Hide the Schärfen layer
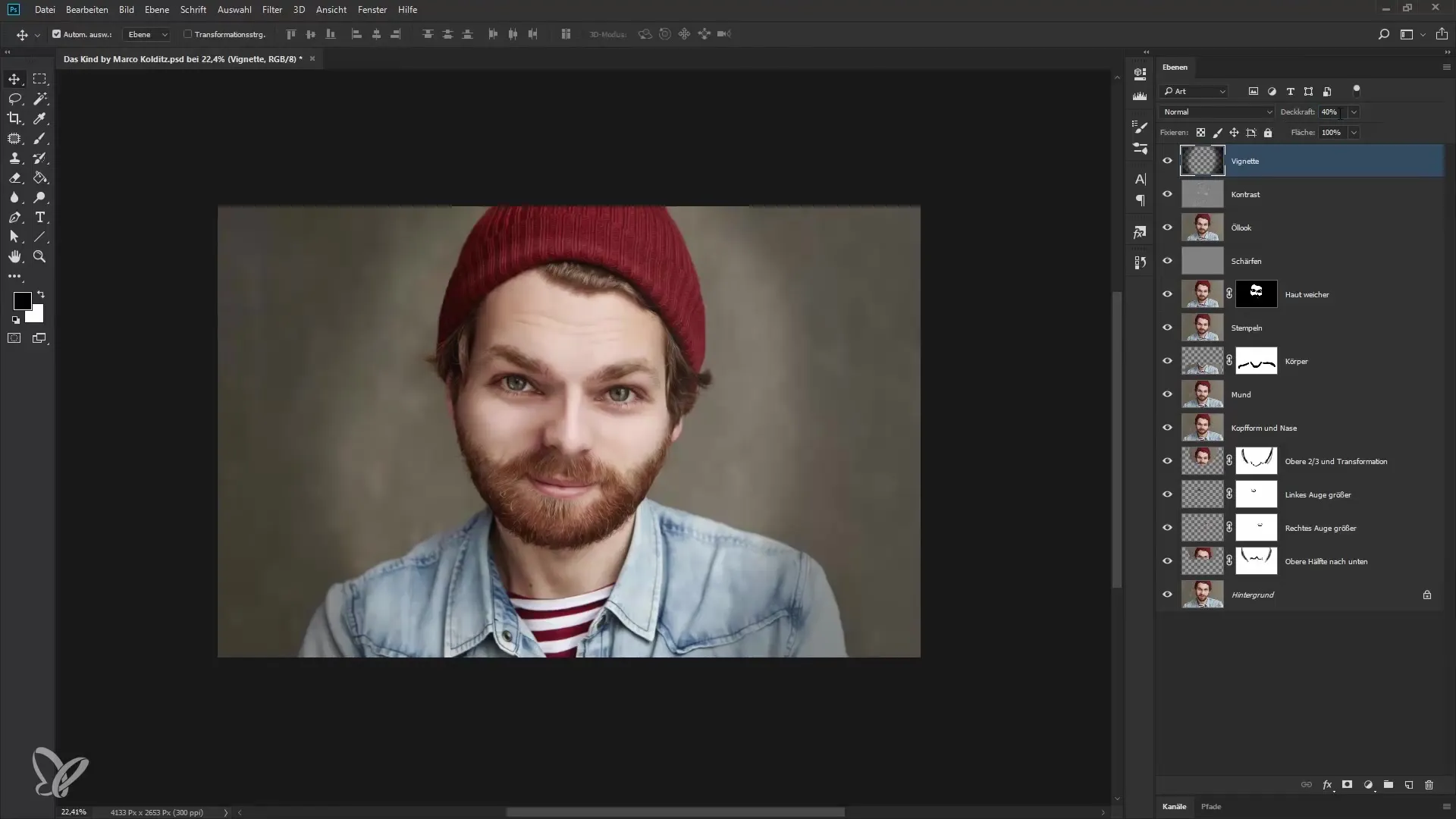The image size is (1456, 819). click(1168, 261)
